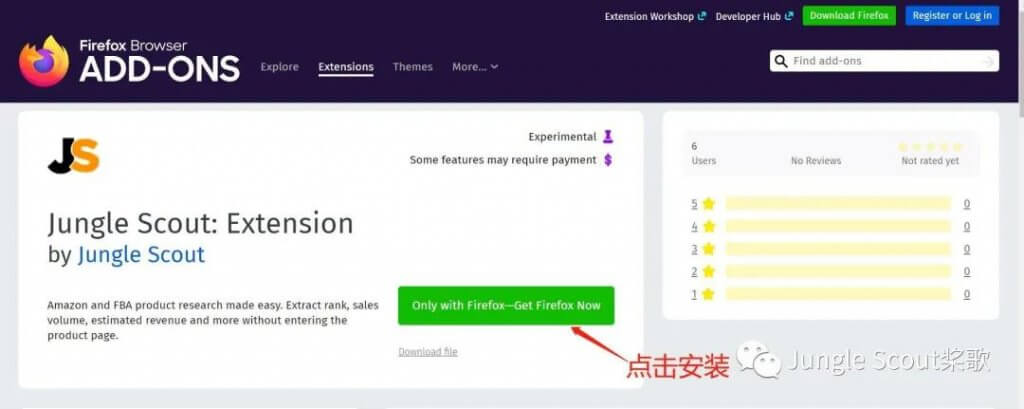Submit search with the arrow icon

click(x=989, y=61)
